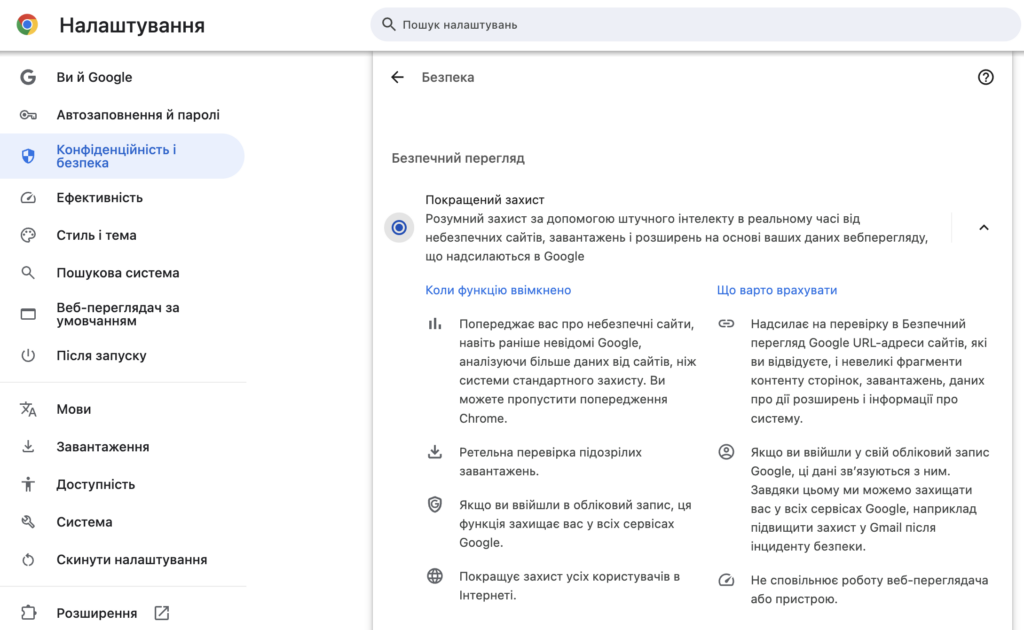Select the Покращений захист radio button
Viewport: 1024px width, 630px height.
click(399, 227)
